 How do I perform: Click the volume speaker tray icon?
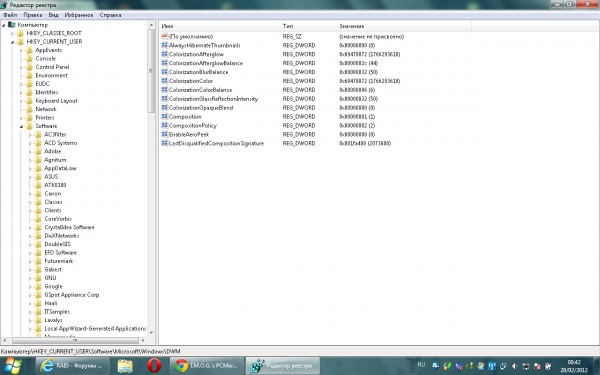[515, 366]
